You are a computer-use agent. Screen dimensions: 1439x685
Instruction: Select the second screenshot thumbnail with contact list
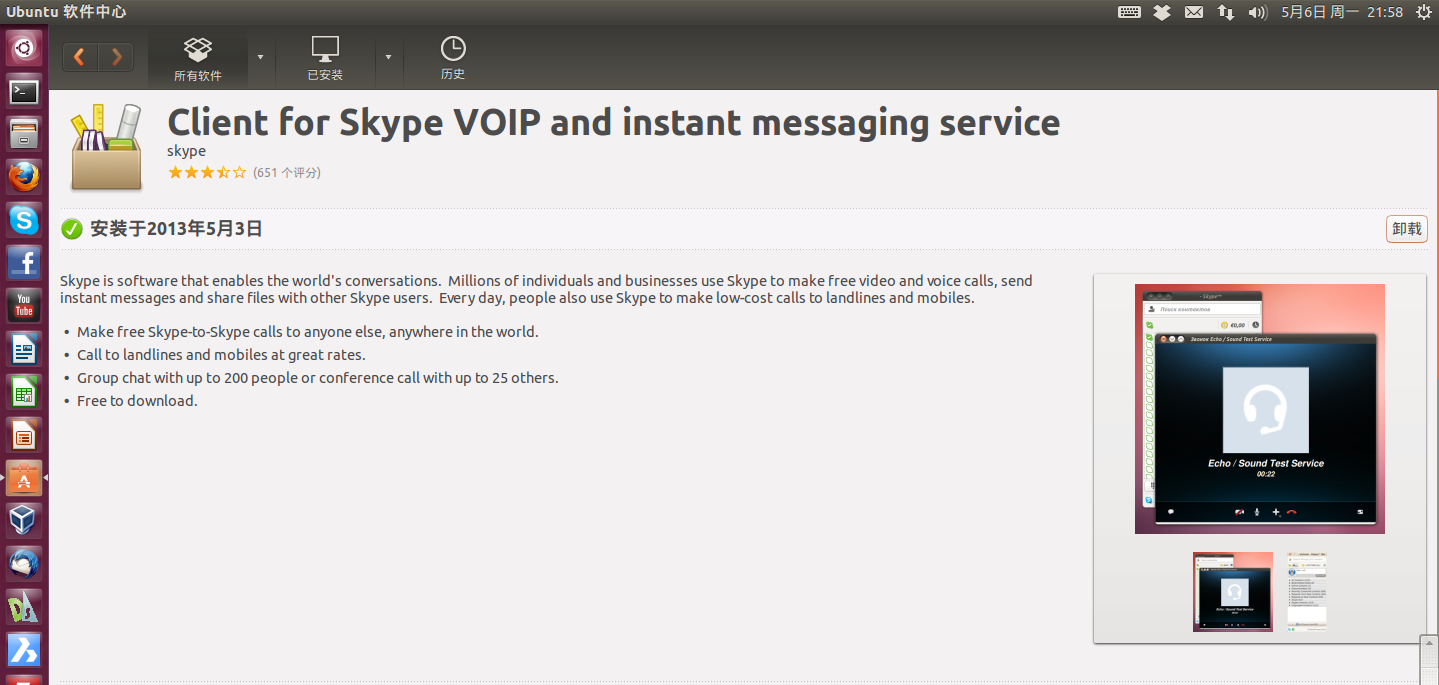point(1307,591)
